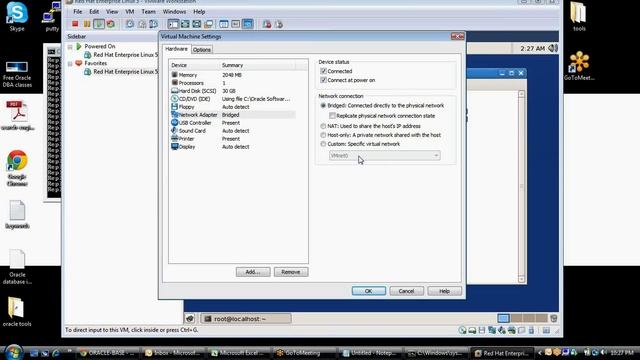Open the VM menu
The width and height of the screenshot is (640, 360).
click(x=130, y=12)
